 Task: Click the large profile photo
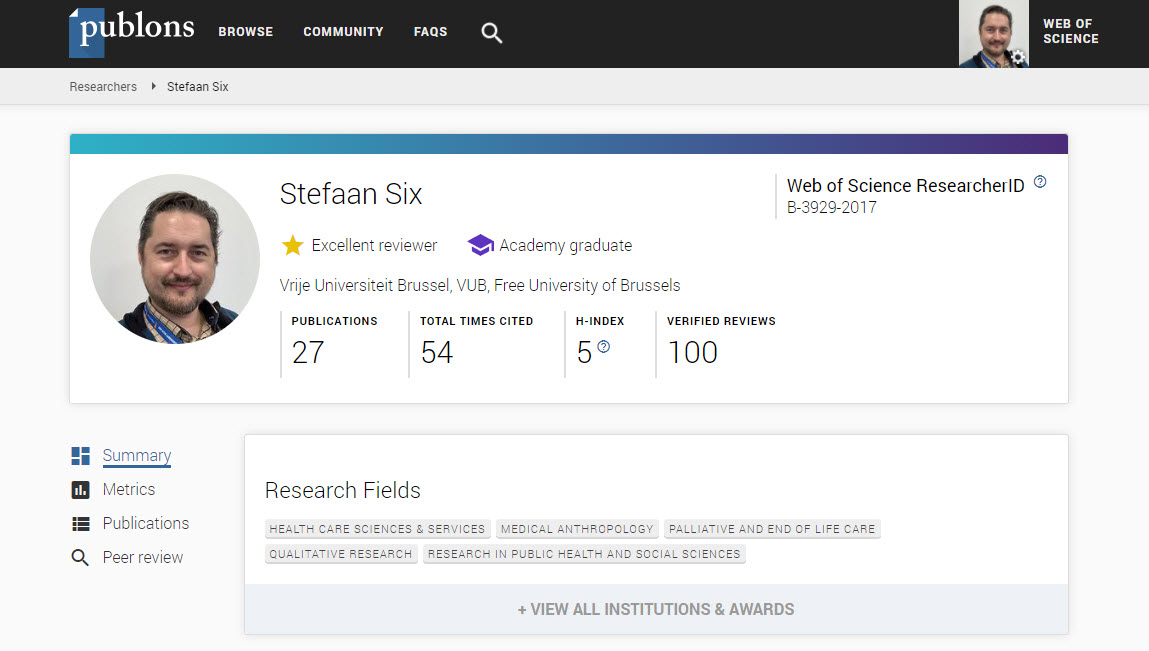pos(175,259)
